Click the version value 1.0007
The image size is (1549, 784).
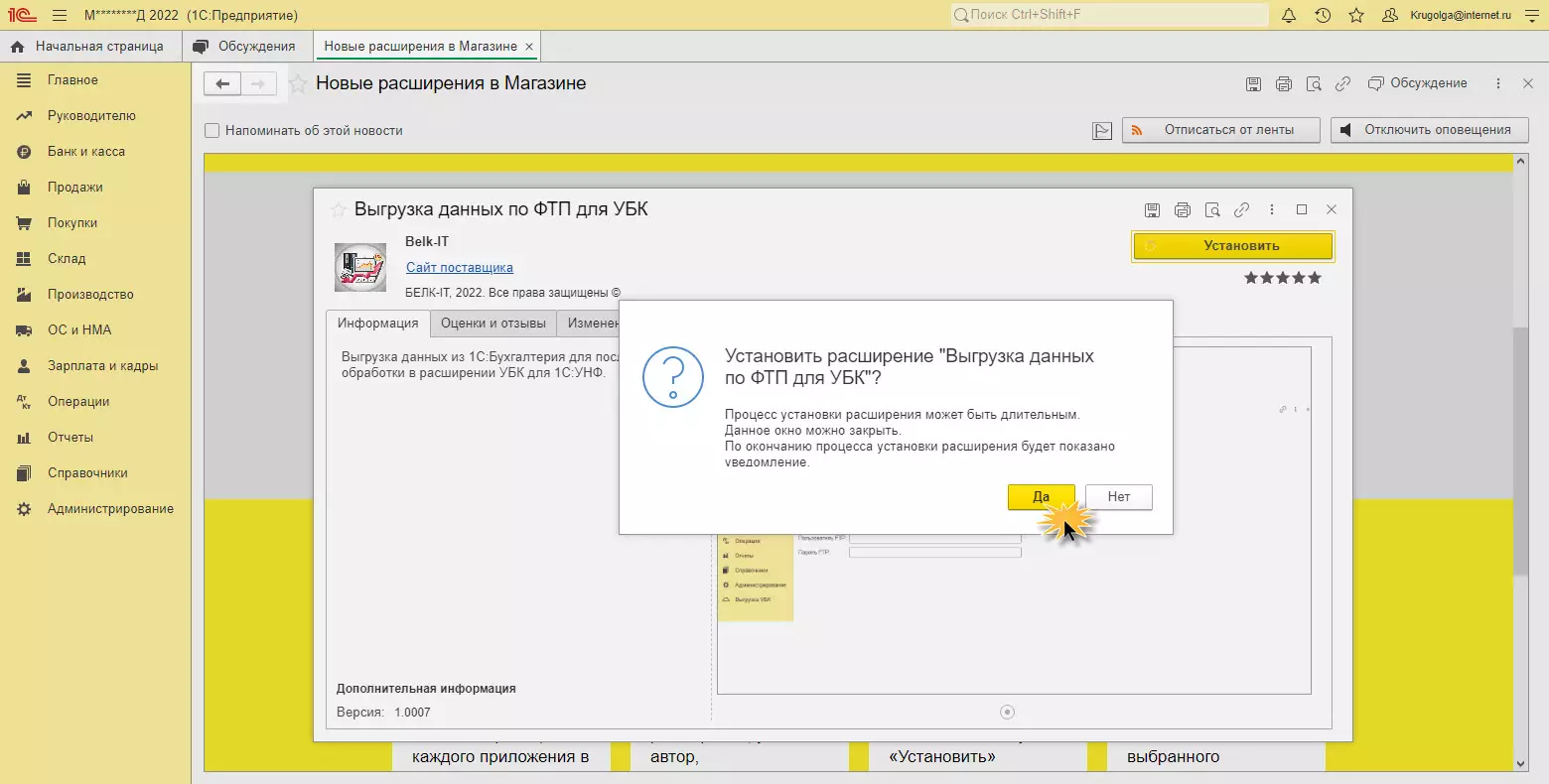[x=412, y=713]
